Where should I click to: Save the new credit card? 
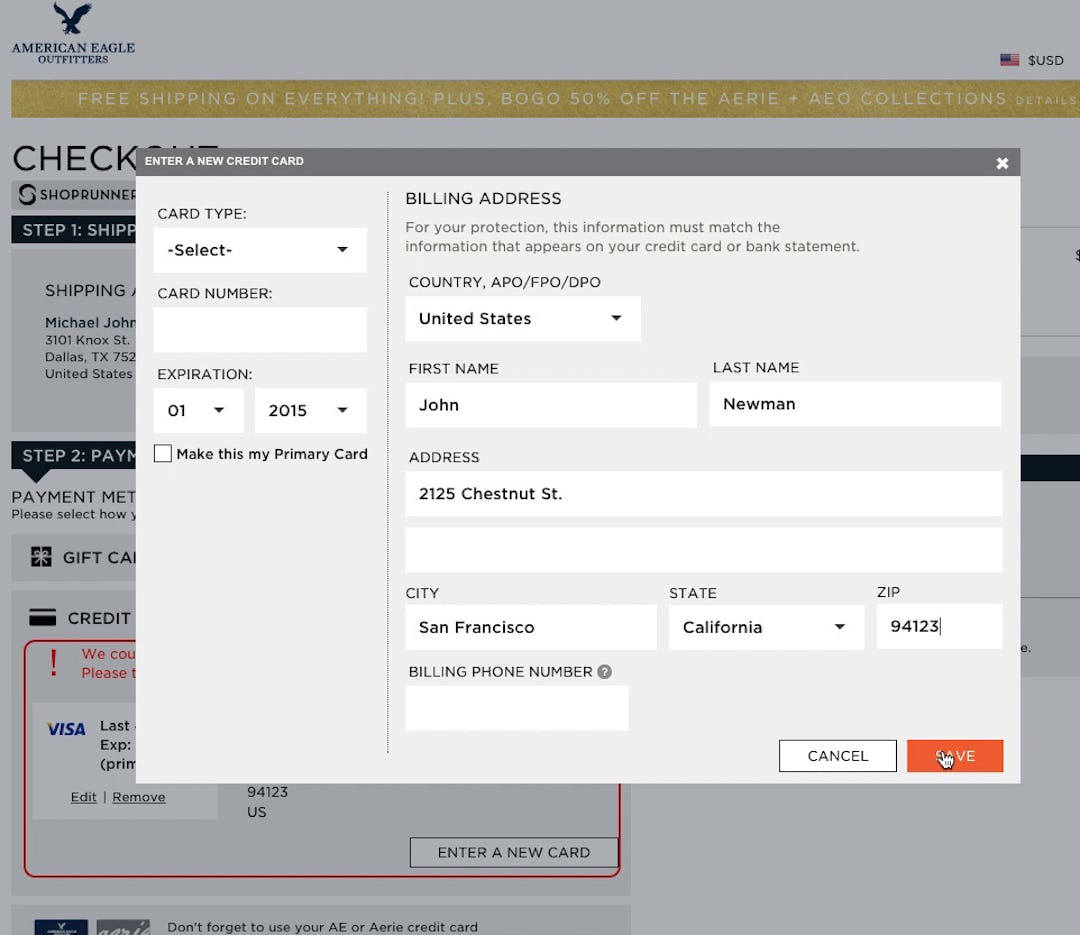[x=955, y=756]
